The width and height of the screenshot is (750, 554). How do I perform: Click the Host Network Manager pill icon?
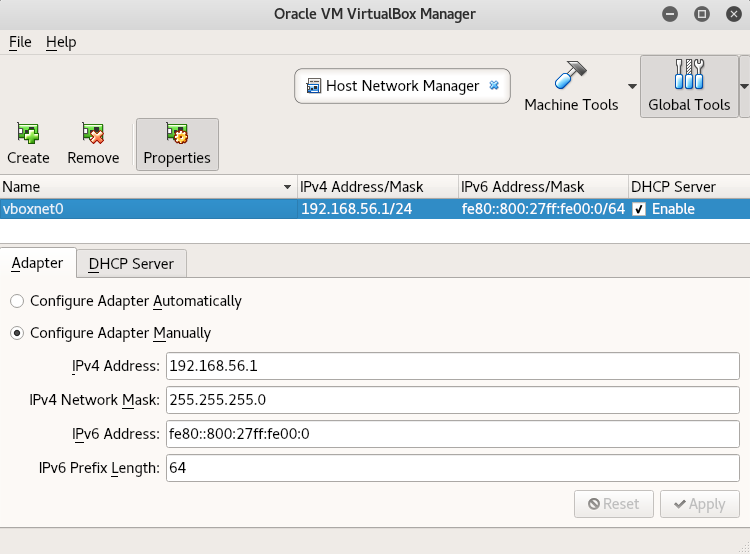[313, 86]
